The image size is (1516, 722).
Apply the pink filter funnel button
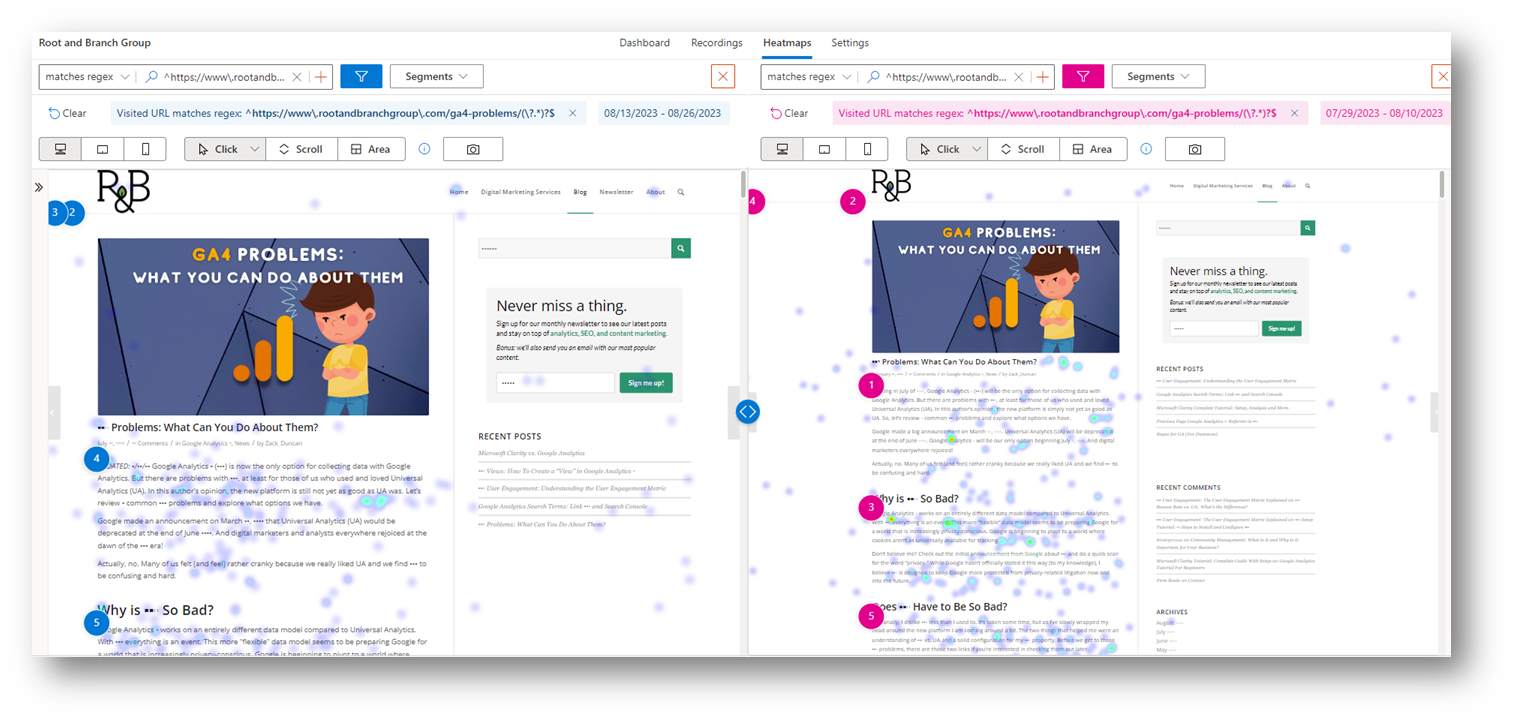pos(1083,76)
